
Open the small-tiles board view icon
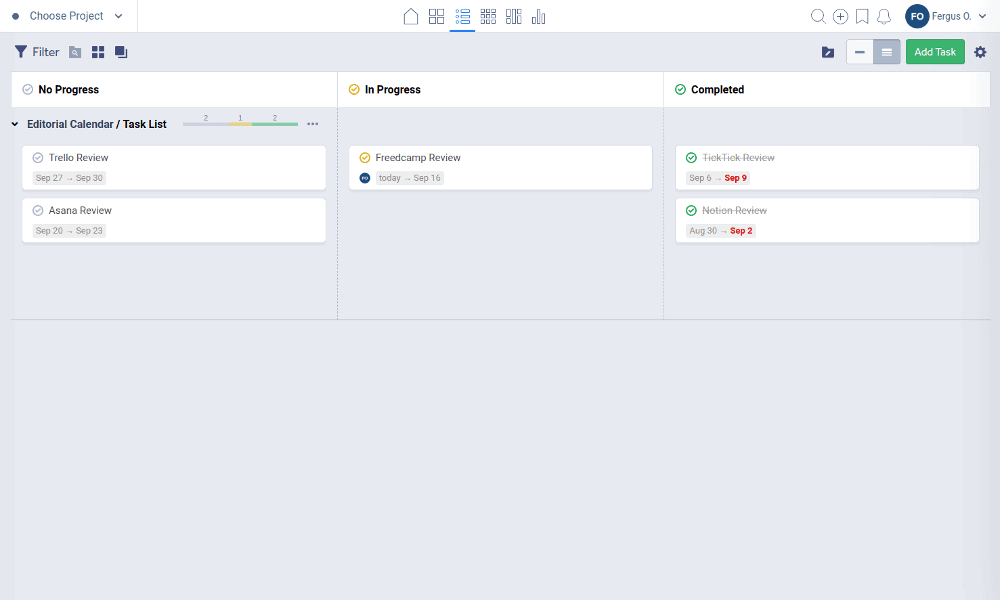[x=488, y=17]
